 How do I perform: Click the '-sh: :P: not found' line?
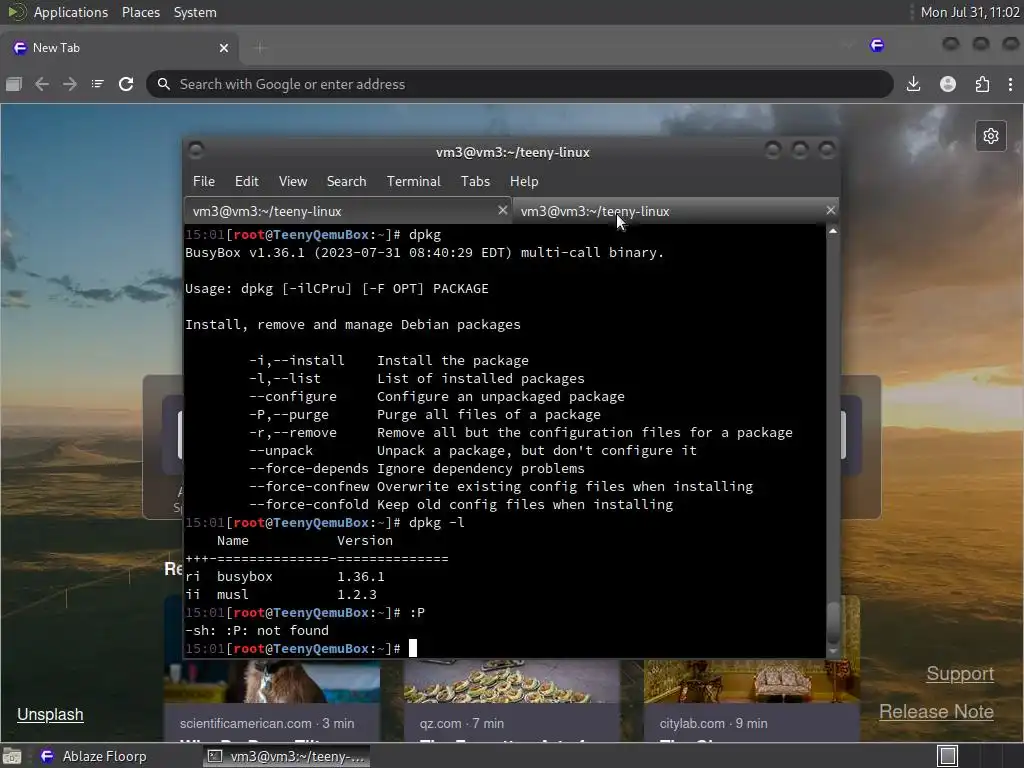click(x=257, y=630)
